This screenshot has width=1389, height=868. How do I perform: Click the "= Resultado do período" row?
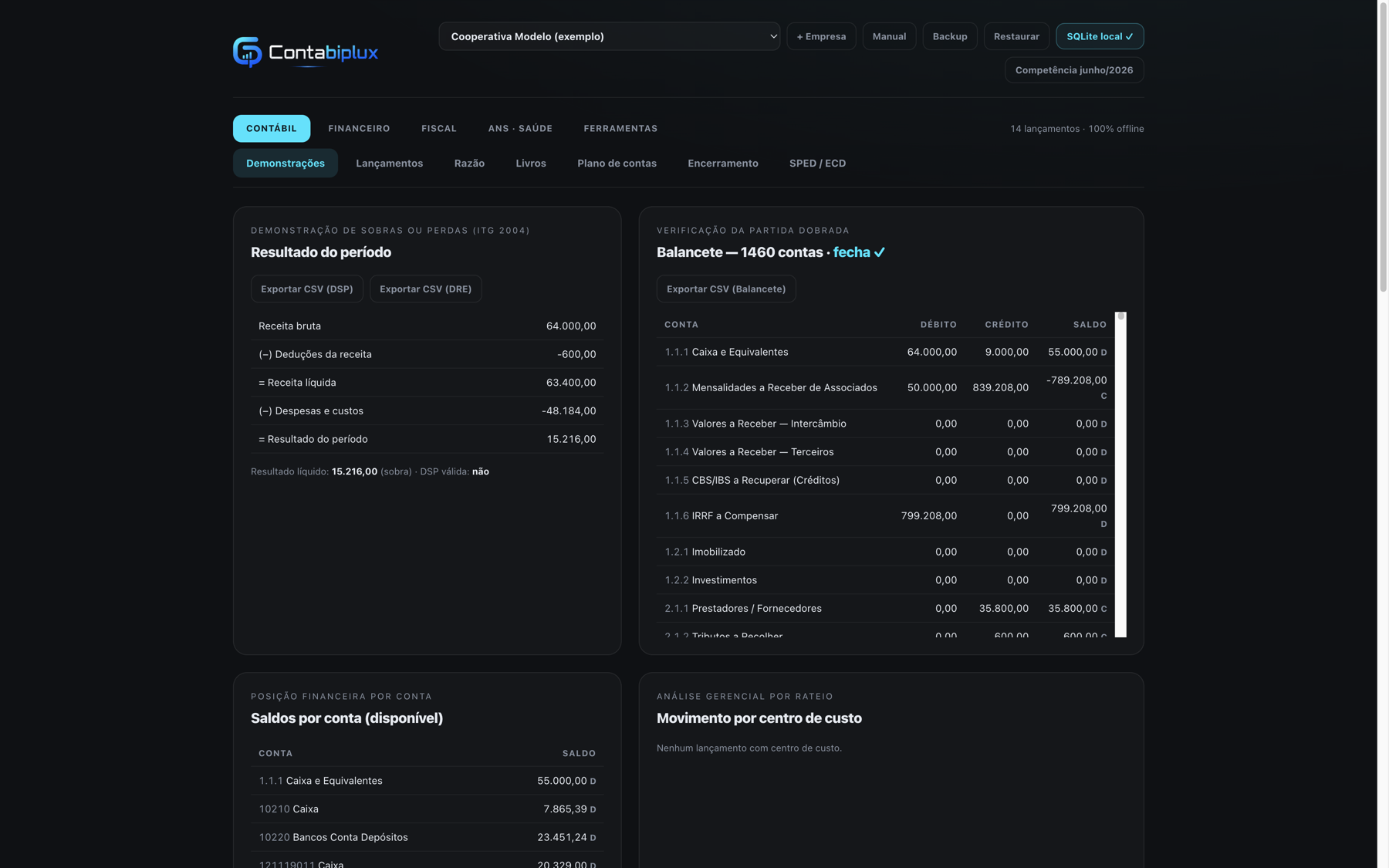427,439
